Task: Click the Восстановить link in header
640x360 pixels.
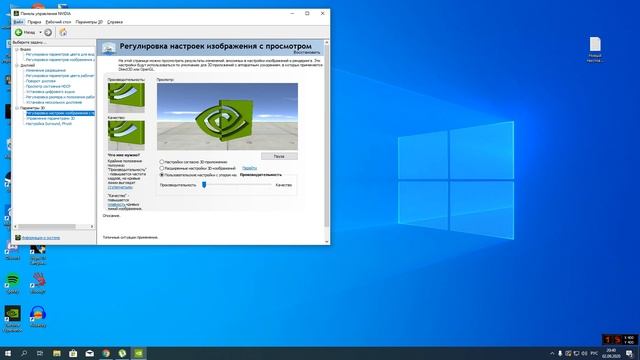Action: [x=307, y=53]
